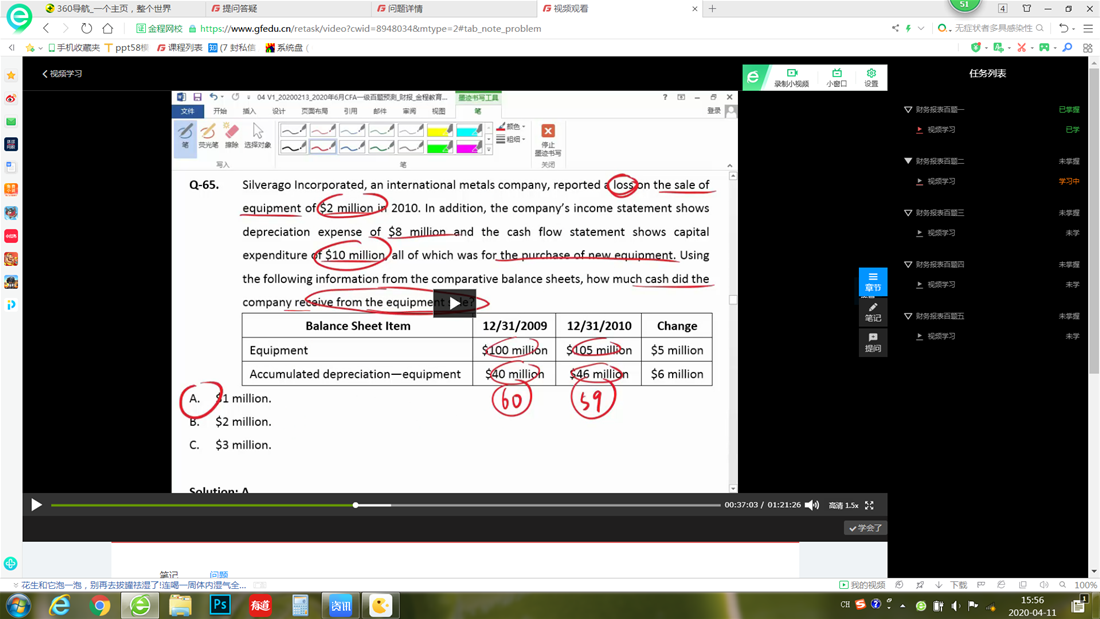Choose the 选择对象 select objects tool
The image size is (1100, 619).
tap(257, 135)
